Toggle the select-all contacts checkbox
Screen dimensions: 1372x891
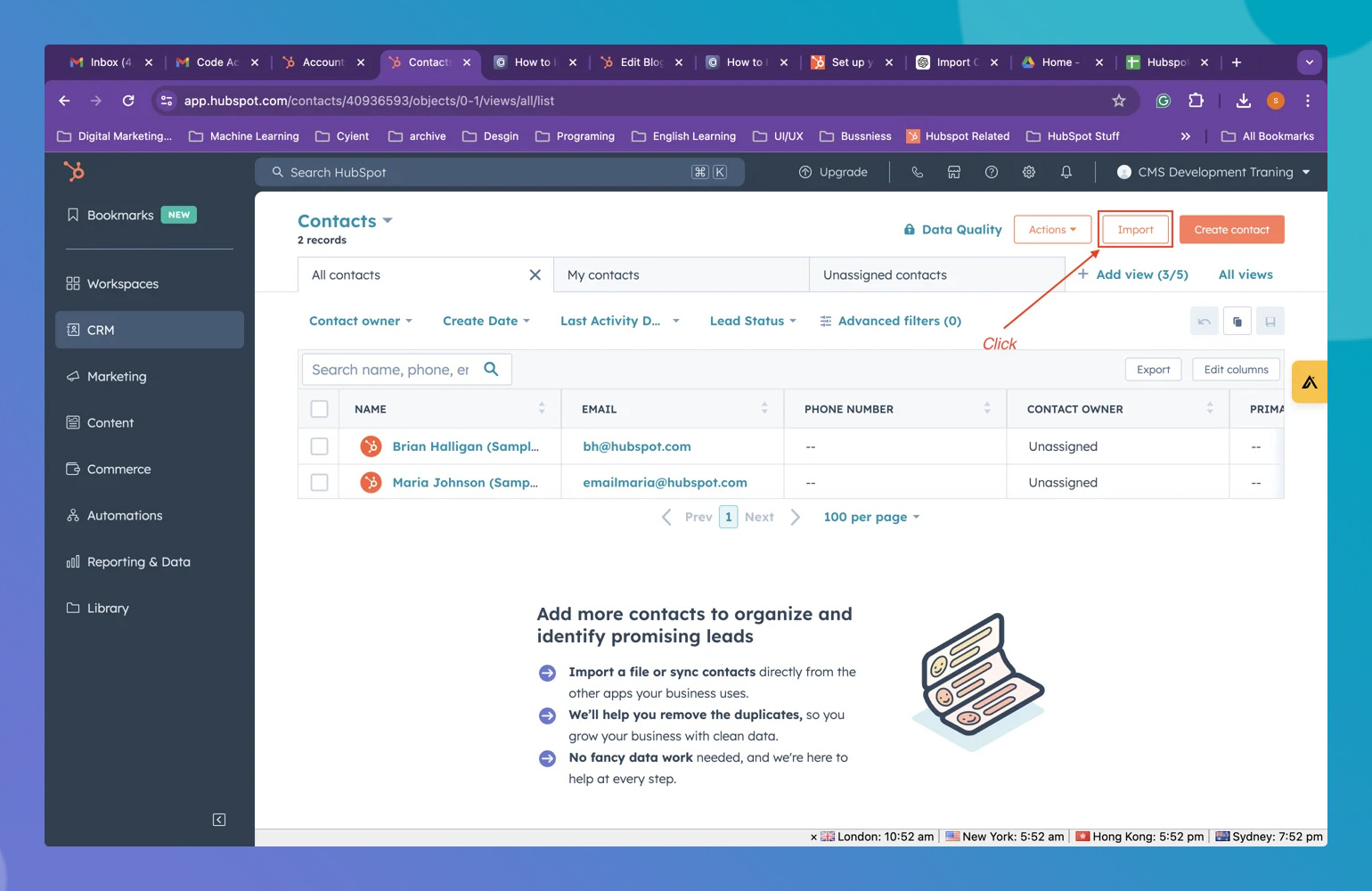pos(319,409)
